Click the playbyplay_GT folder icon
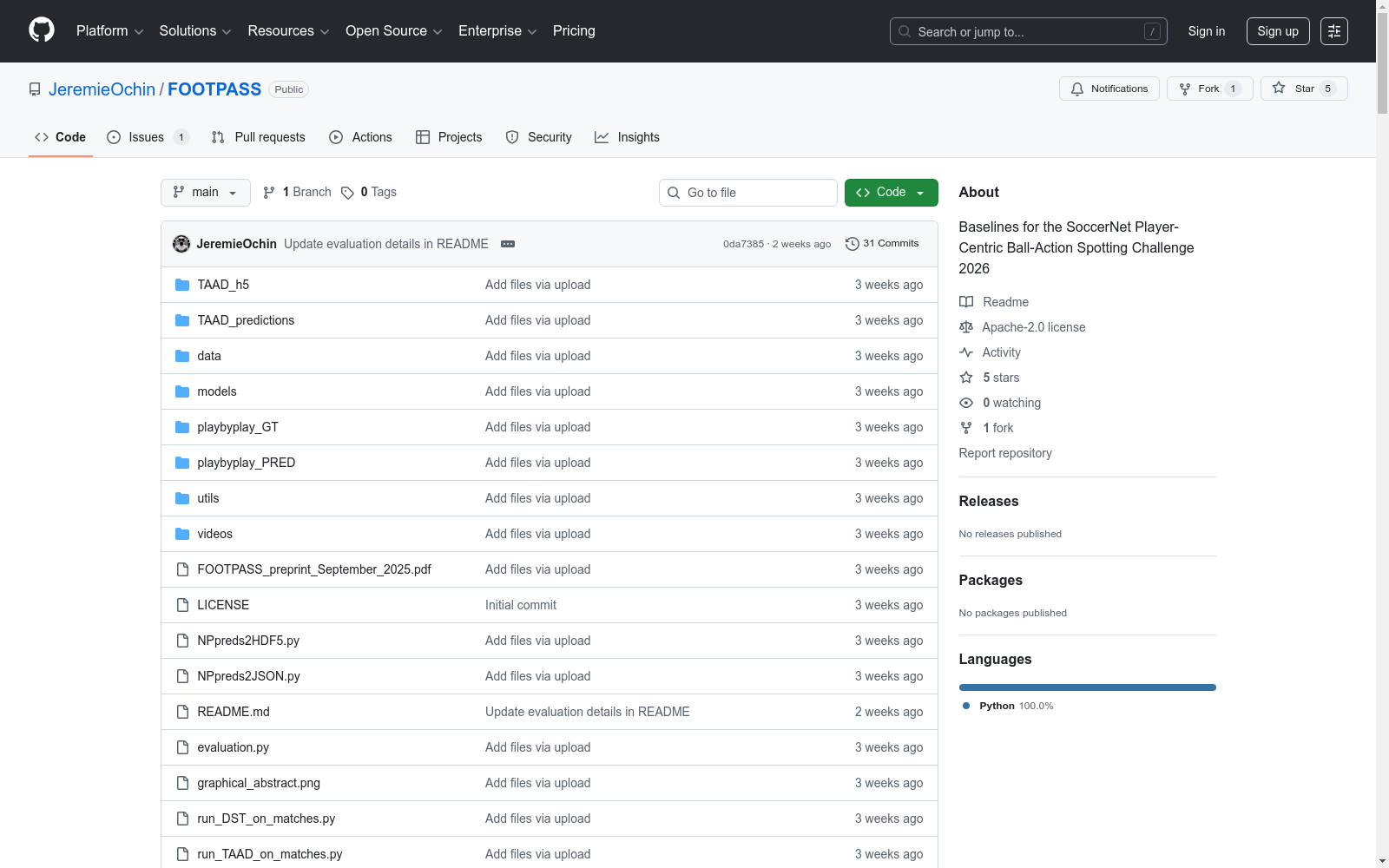Screen dimensions: 1389x868 pyautogui.click(x=182, y=427)
